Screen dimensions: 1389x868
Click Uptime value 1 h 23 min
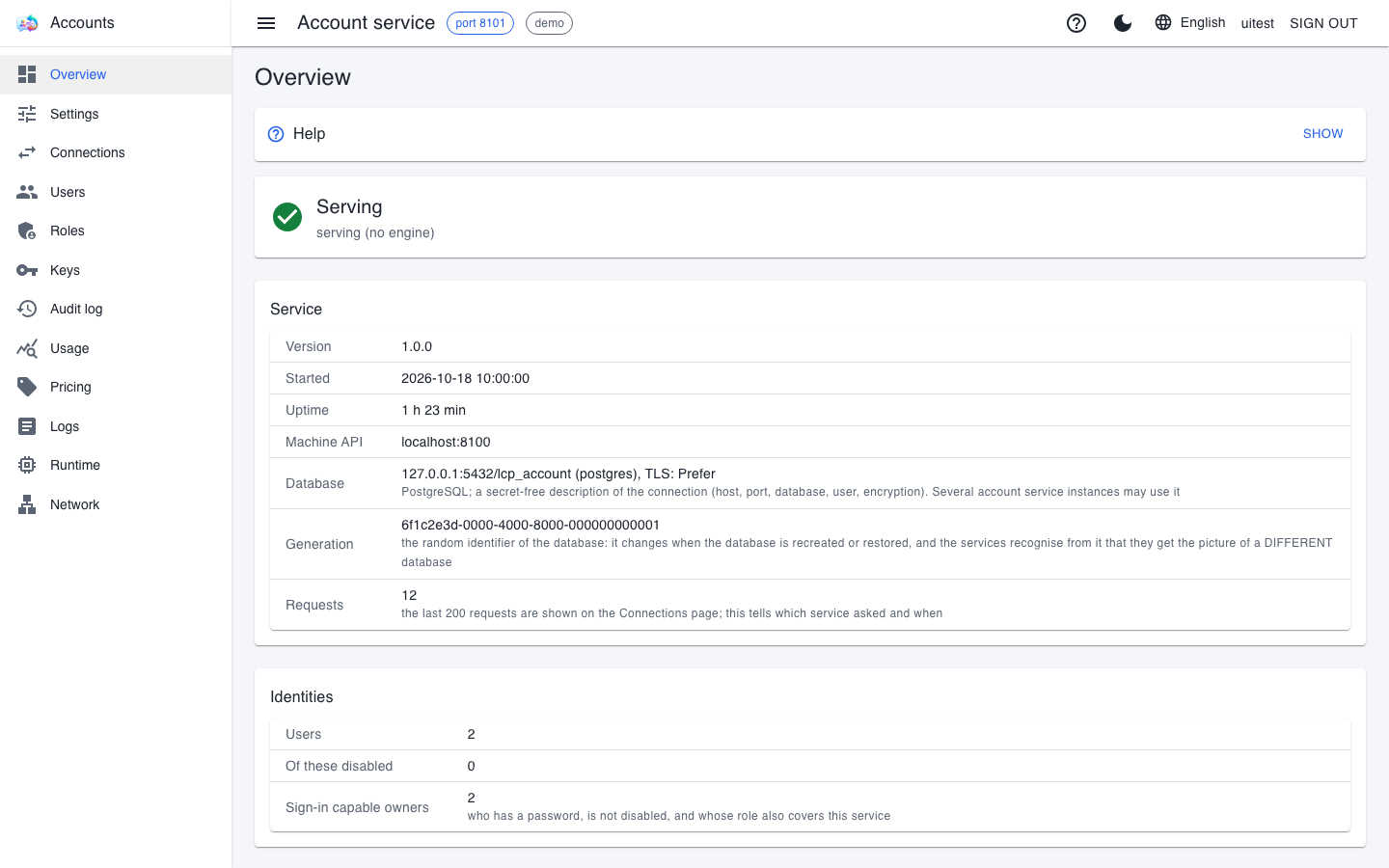[433, 410]
